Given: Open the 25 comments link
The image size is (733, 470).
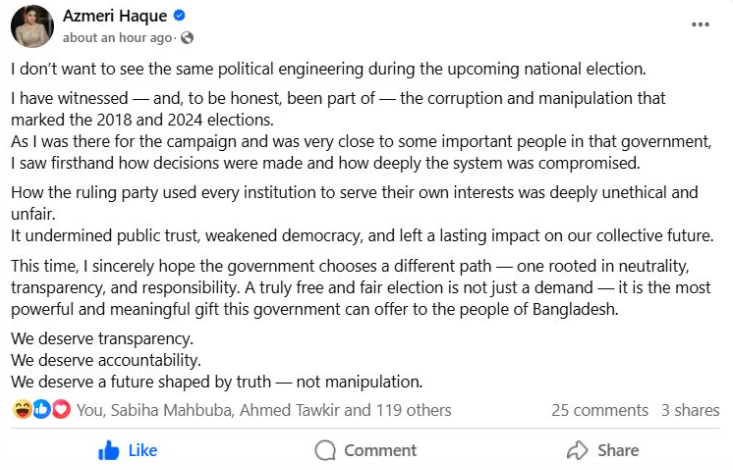Looking at the screenshot, I should tap(599, 410).
